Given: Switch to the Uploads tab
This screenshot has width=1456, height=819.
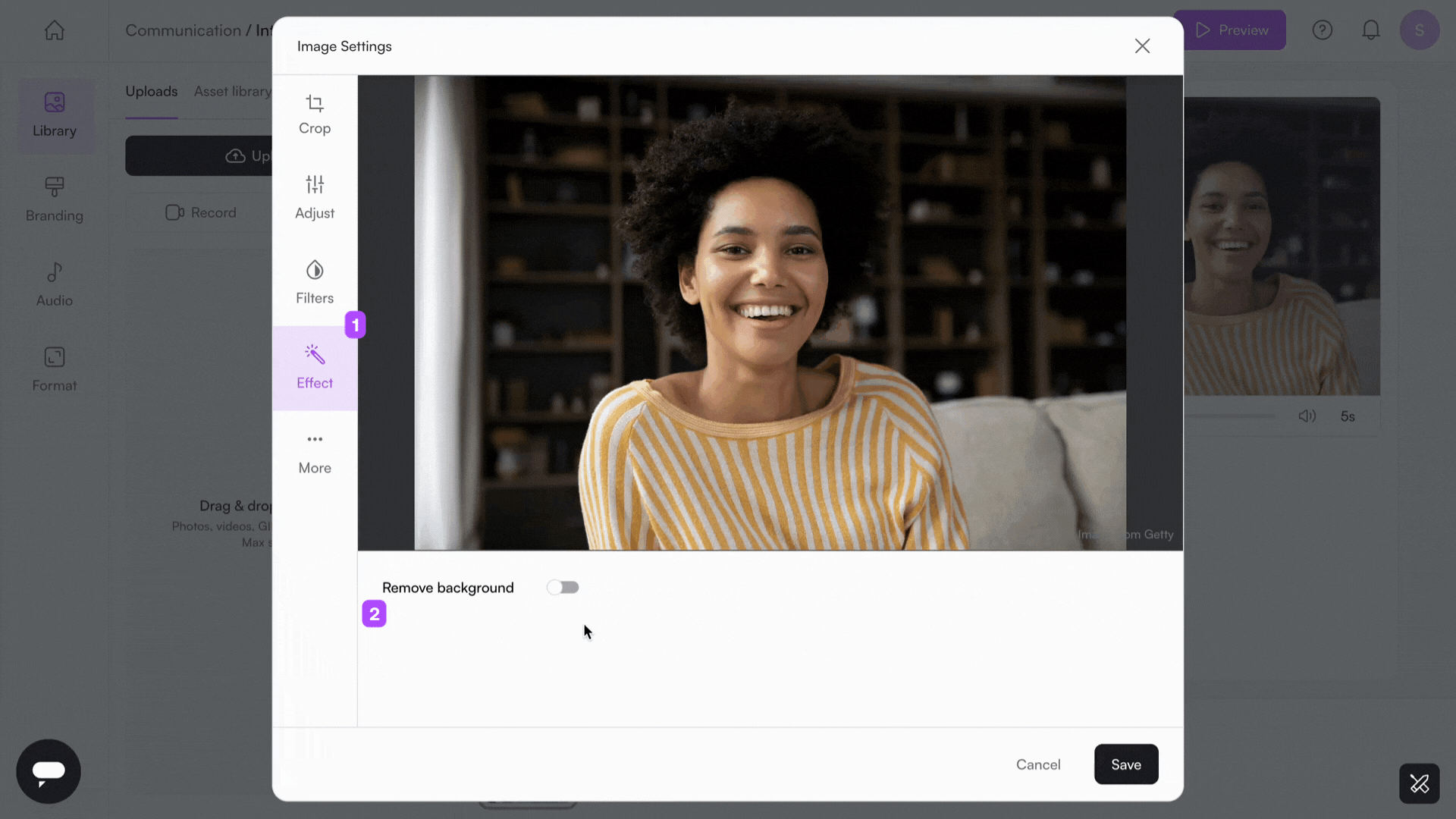Looking at the screenshot, I should [152, 92].
